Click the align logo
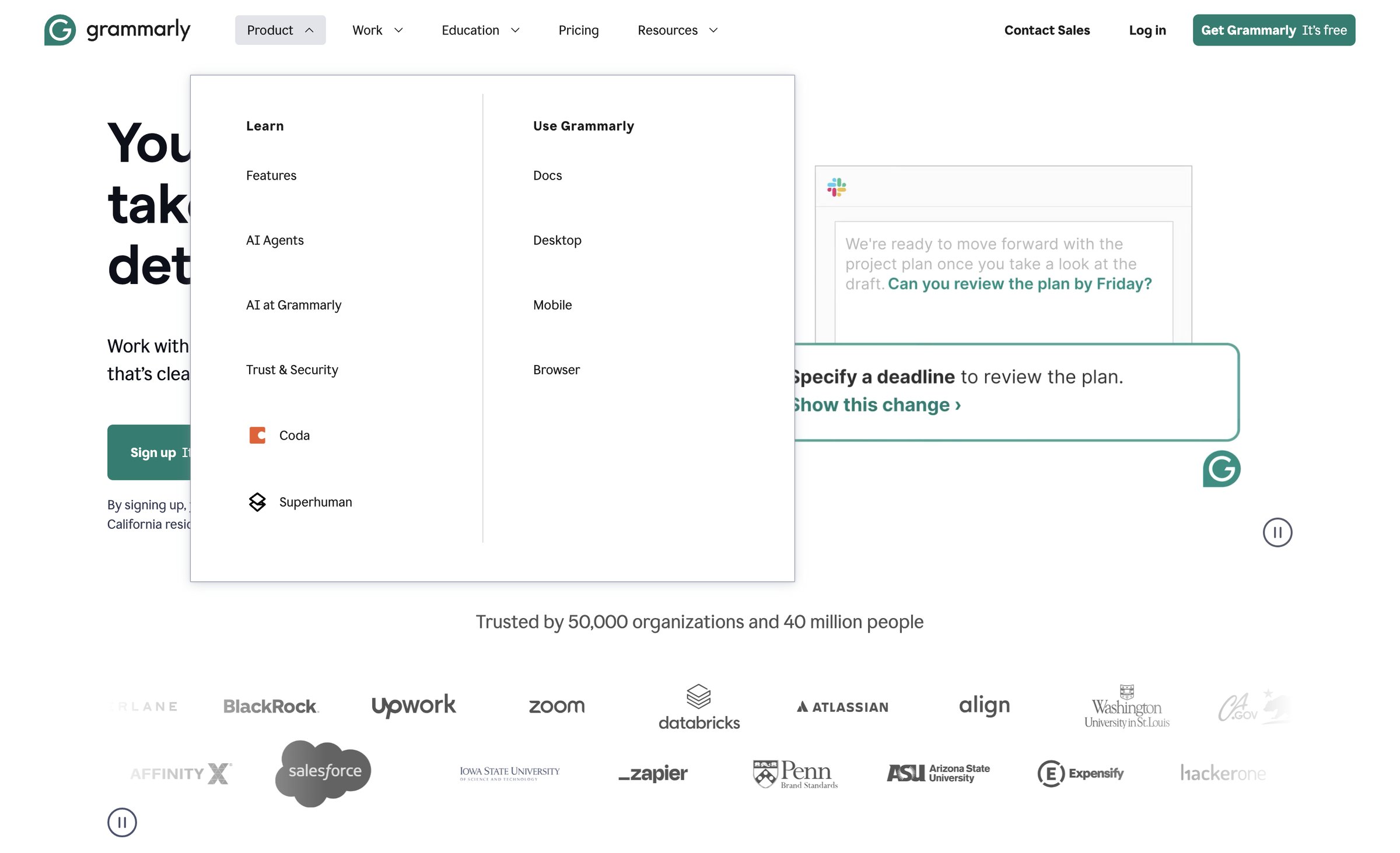1400x853 pixels. click(984, 705)
